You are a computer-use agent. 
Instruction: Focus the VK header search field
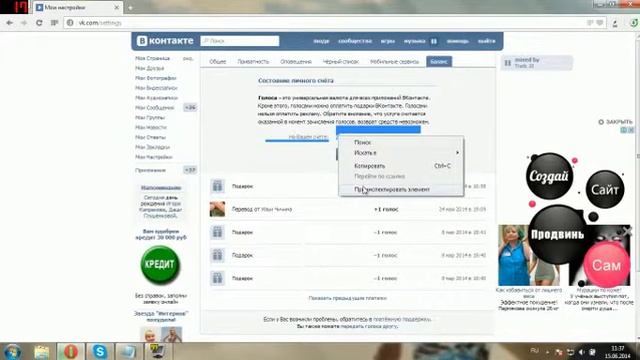pos(240,41)
